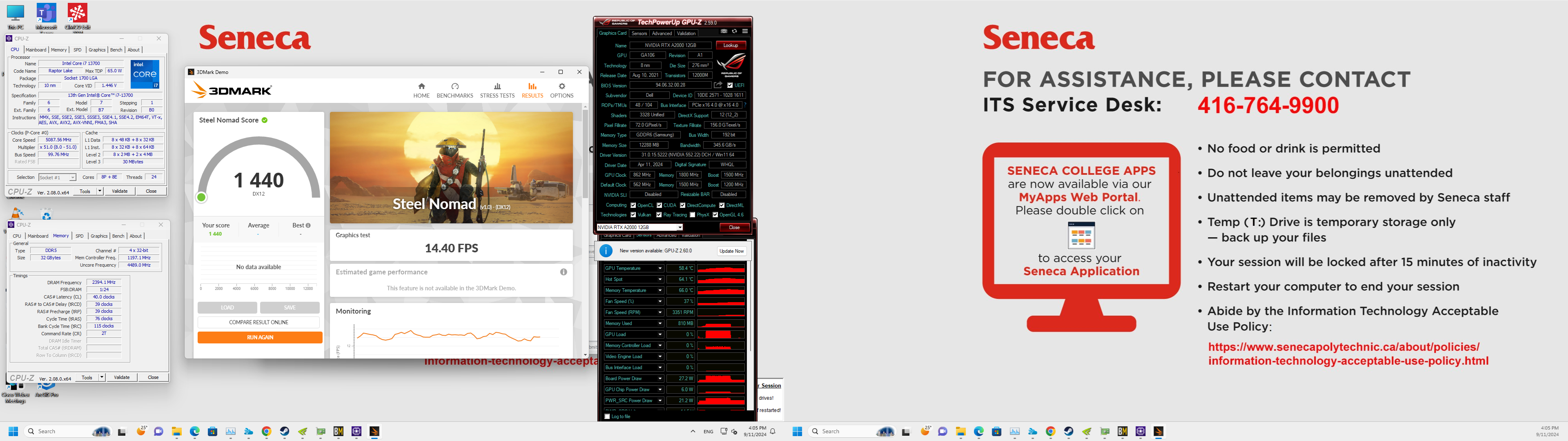
Task: Click GPU-Z screenshot camera icon
Action: tap(724, 32)
